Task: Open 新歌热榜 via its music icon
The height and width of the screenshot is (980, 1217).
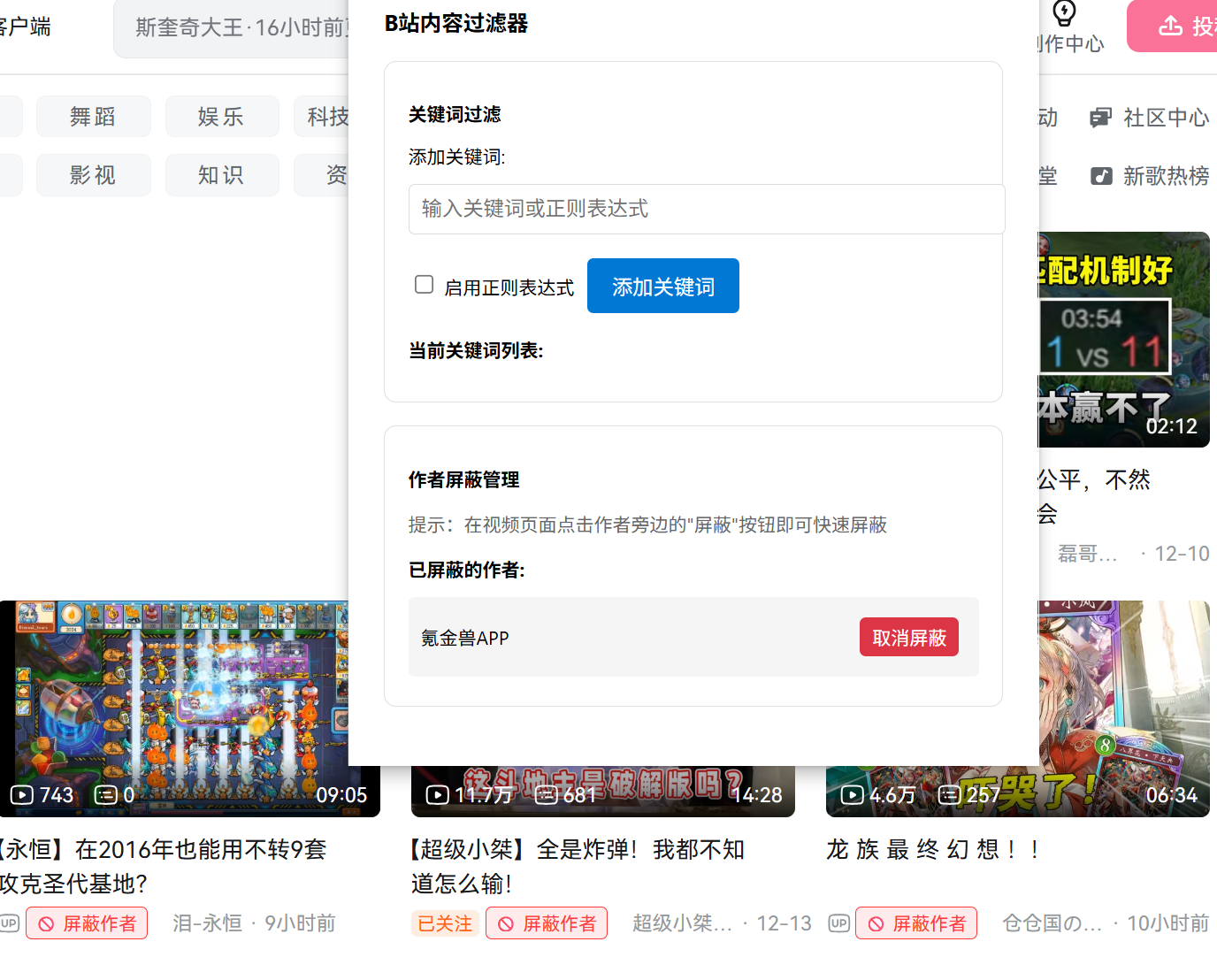Action: click(x=1100, y=176)
